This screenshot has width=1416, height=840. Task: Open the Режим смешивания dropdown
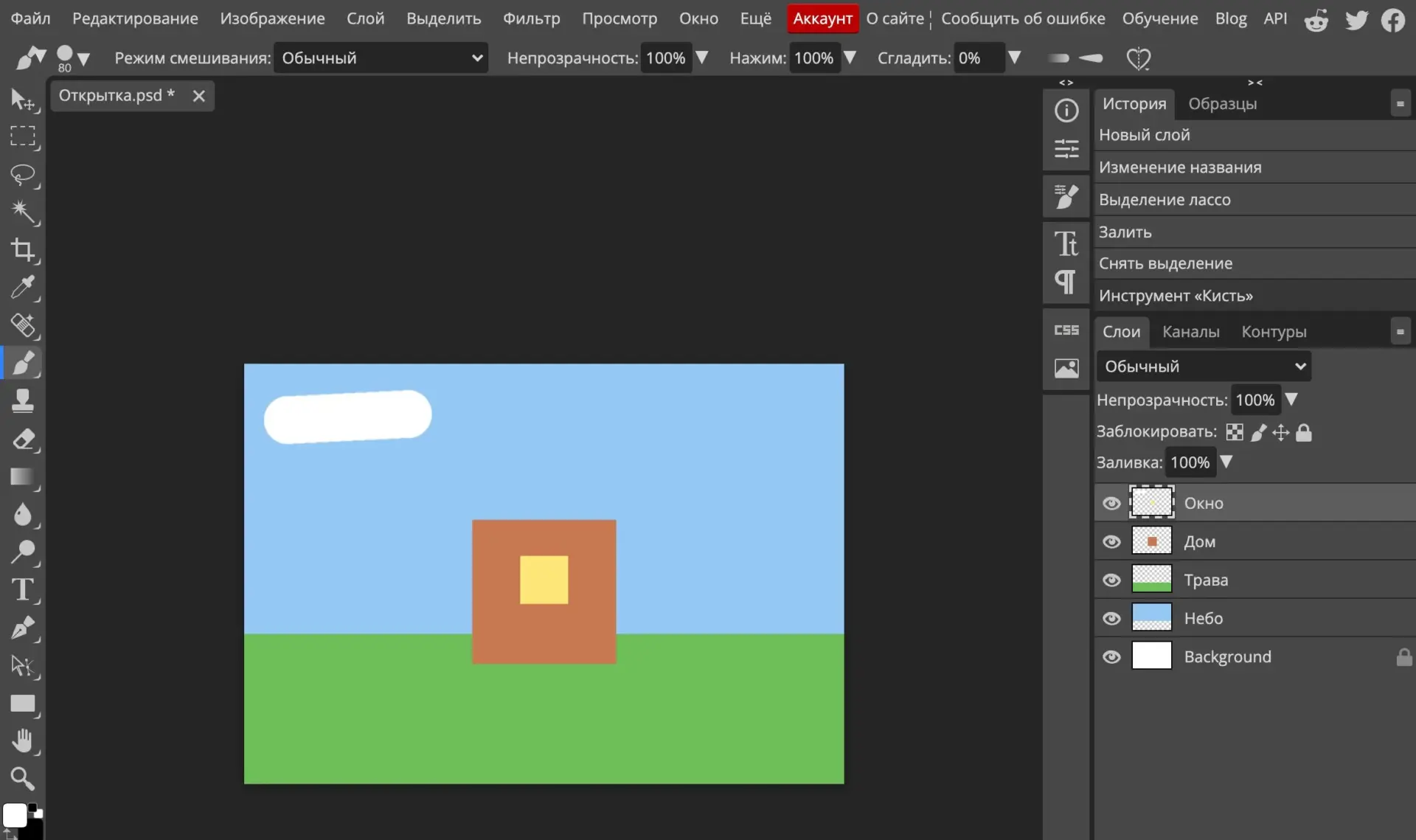tap(381, 58)
